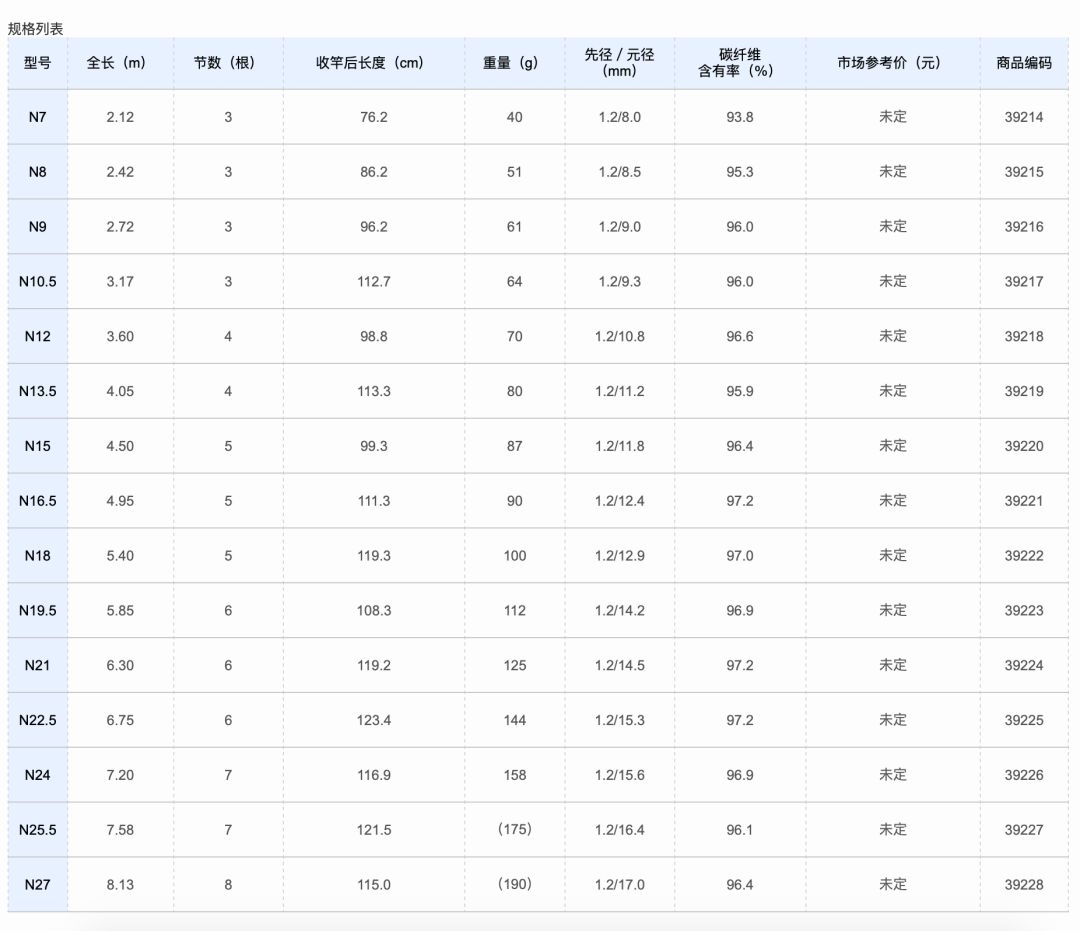Select the N7 model row label
The width and height of the screenshot is (1080, 931).
pyautogui.click(x=37, y=117)
